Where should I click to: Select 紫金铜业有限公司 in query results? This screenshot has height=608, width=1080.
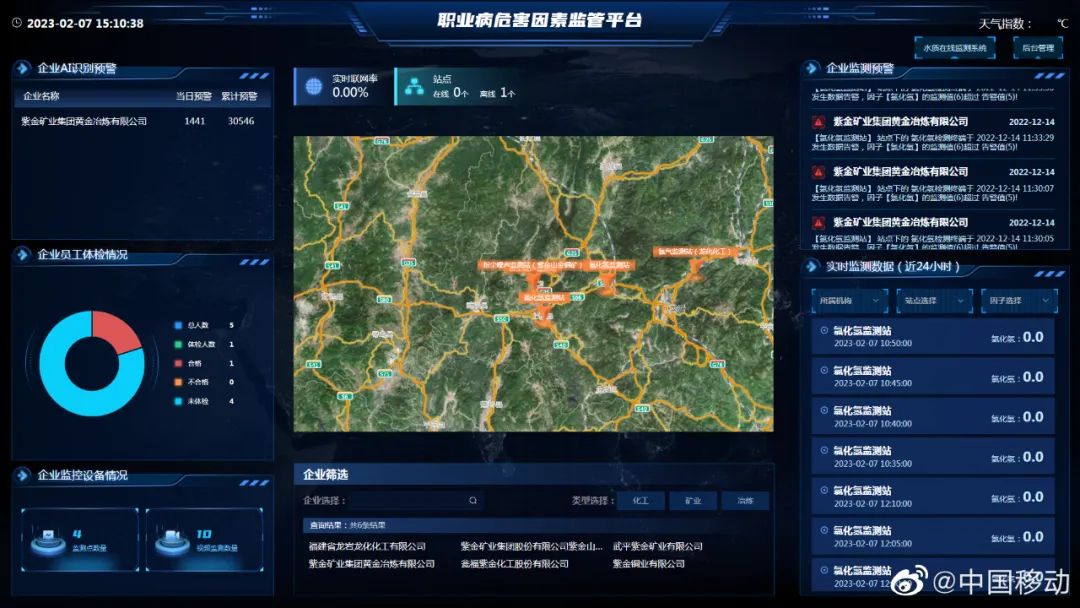click(x=649, y=564)
